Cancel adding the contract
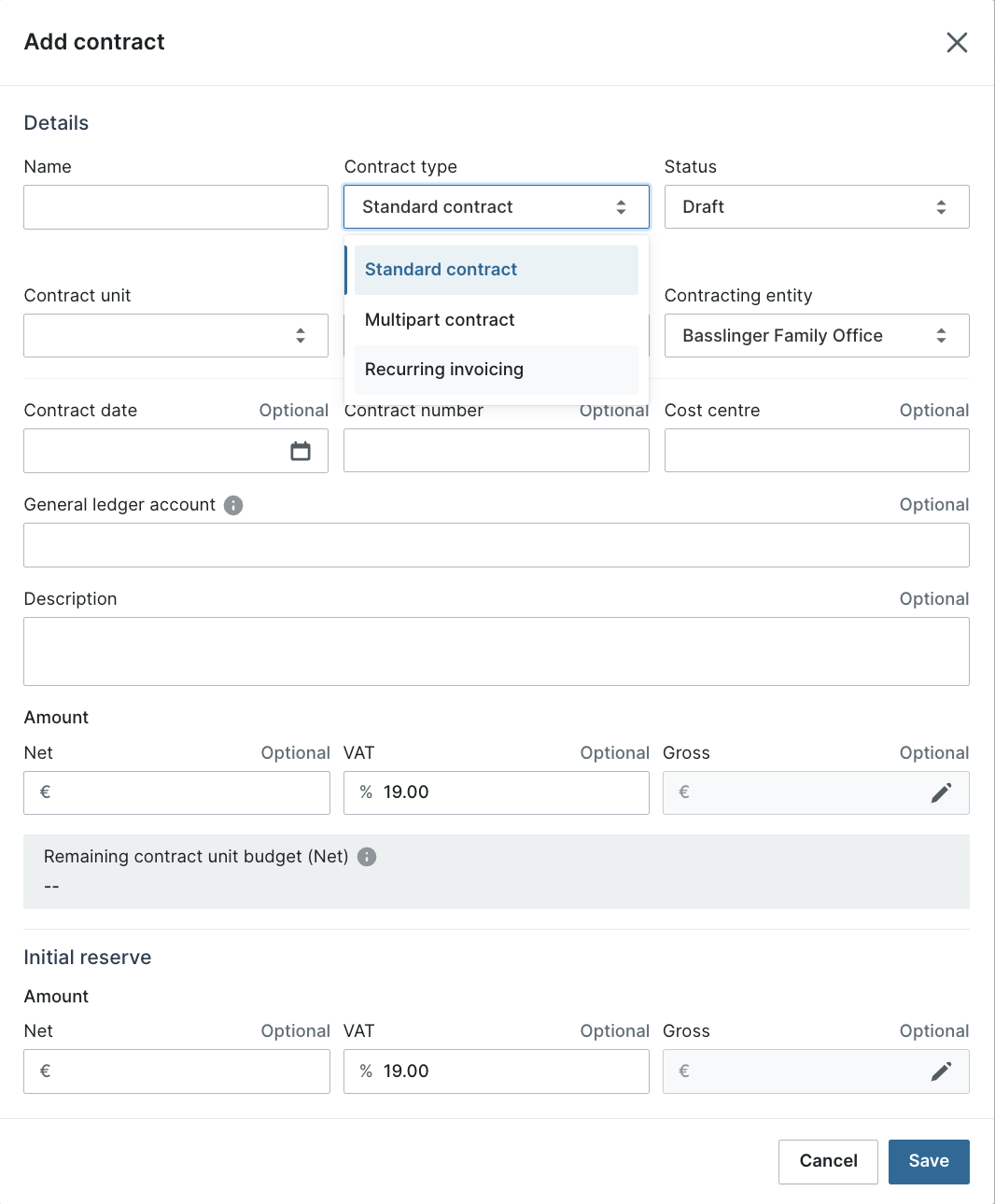This screenshot has width=995, height=1204. click(828, 1161)
